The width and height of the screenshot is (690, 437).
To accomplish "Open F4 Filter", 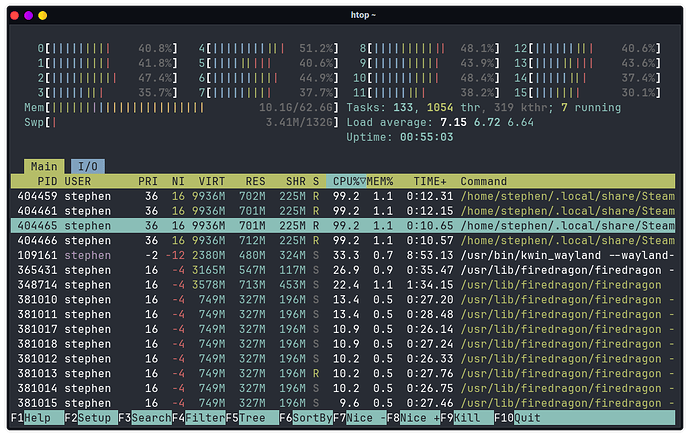I will tap(198, 418).
